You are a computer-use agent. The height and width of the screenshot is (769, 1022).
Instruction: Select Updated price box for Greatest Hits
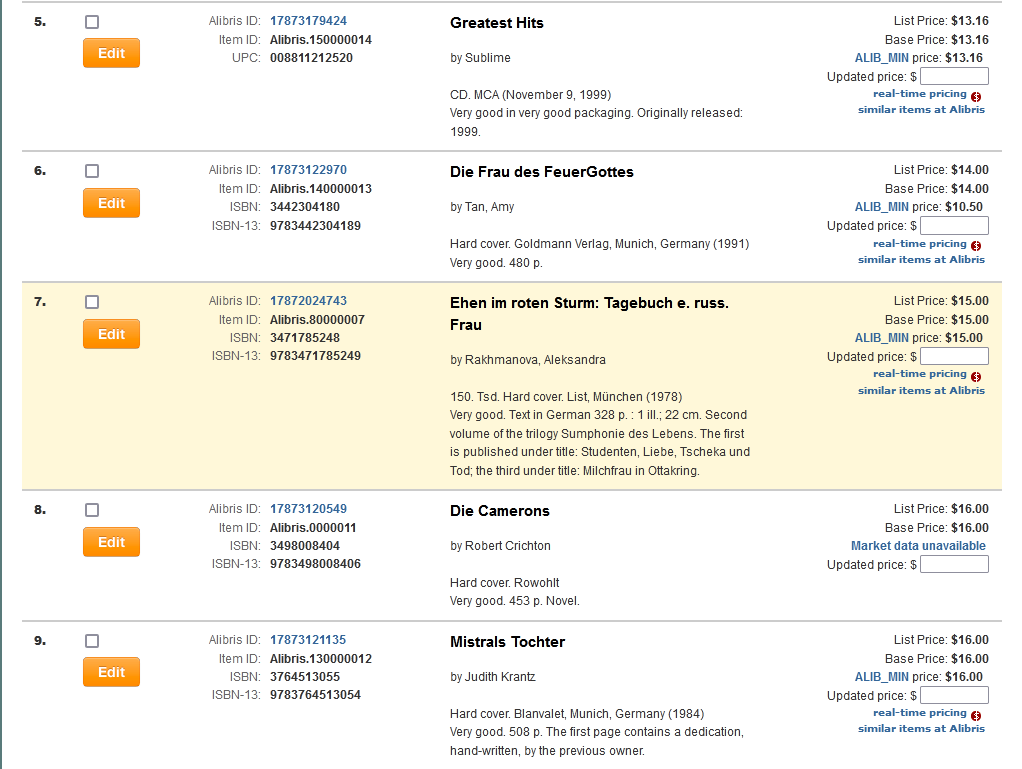(954, 77)
